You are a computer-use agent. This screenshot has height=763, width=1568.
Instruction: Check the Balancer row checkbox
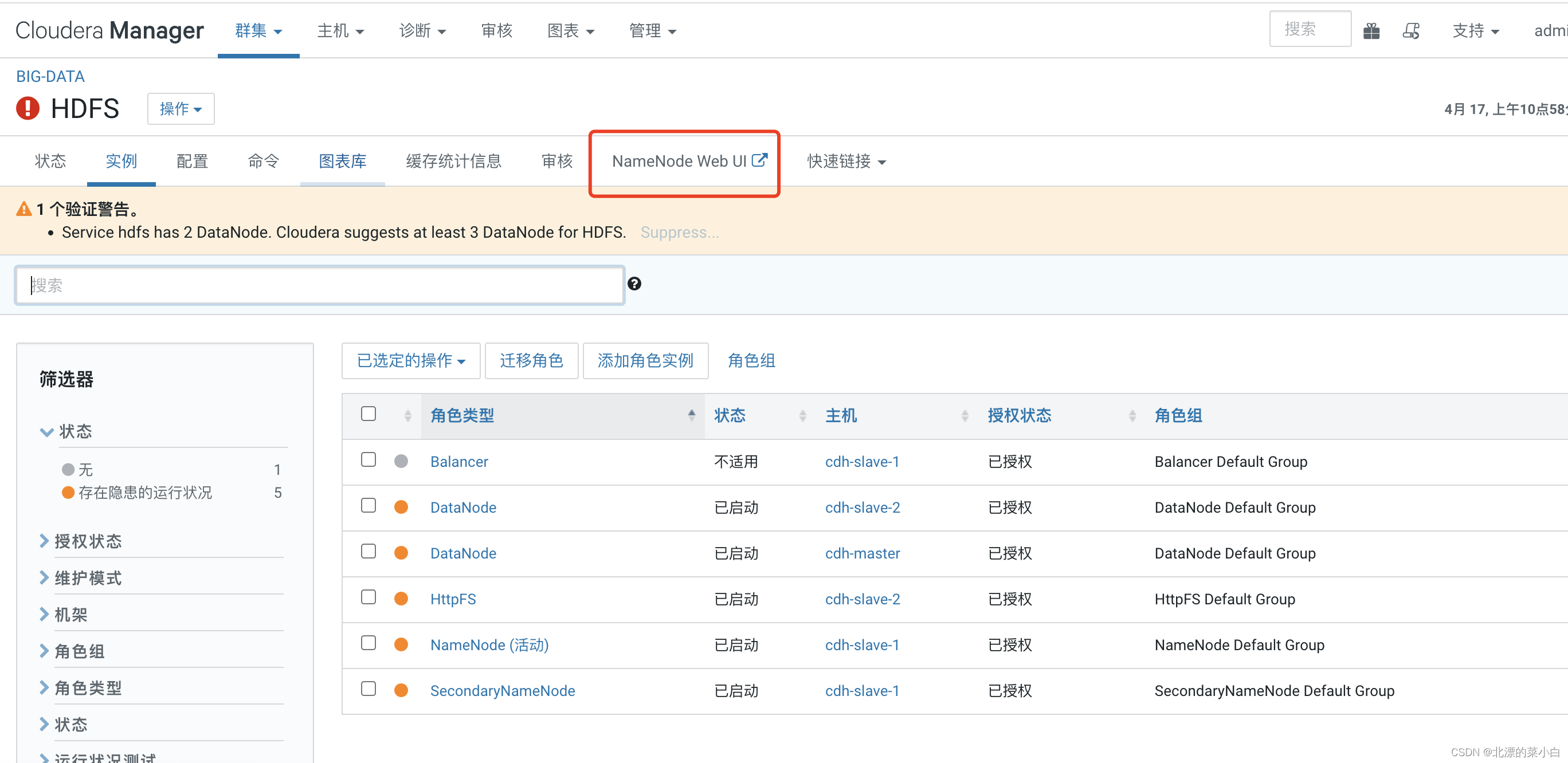[369, 459]
